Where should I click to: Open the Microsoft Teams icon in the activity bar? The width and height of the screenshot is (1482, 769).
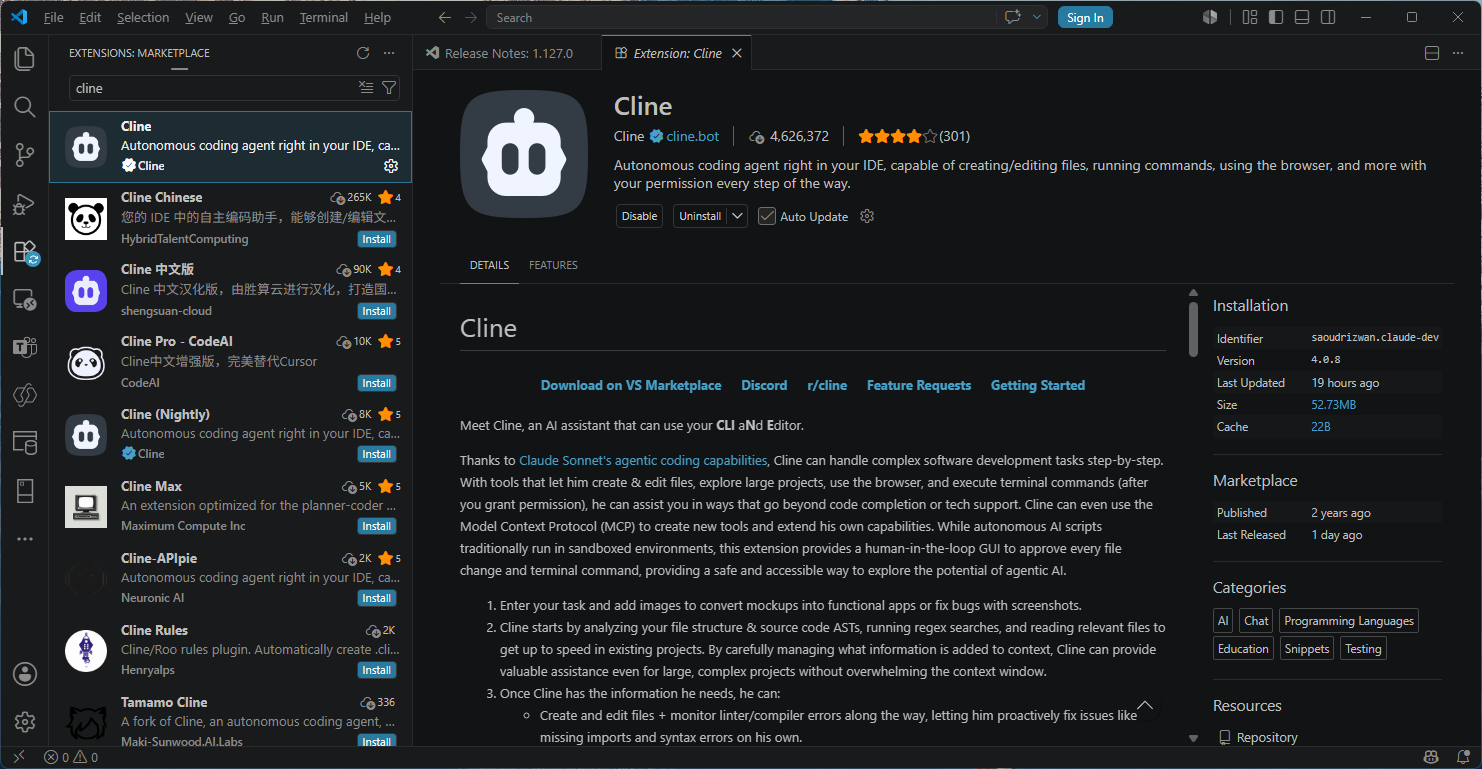(25, 347)
